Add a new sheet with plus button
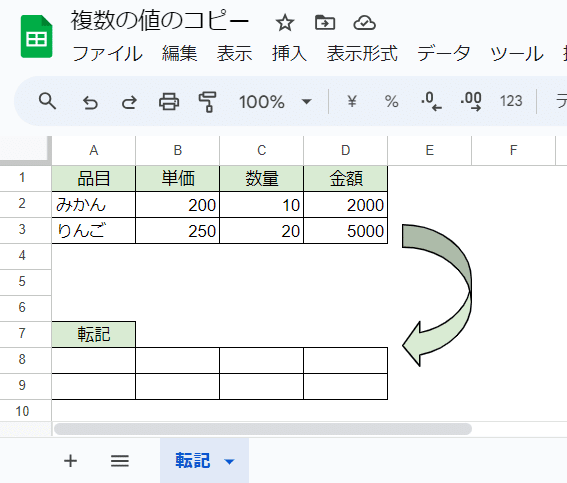This screenshot has width=567, height=483. pos(70,461)
